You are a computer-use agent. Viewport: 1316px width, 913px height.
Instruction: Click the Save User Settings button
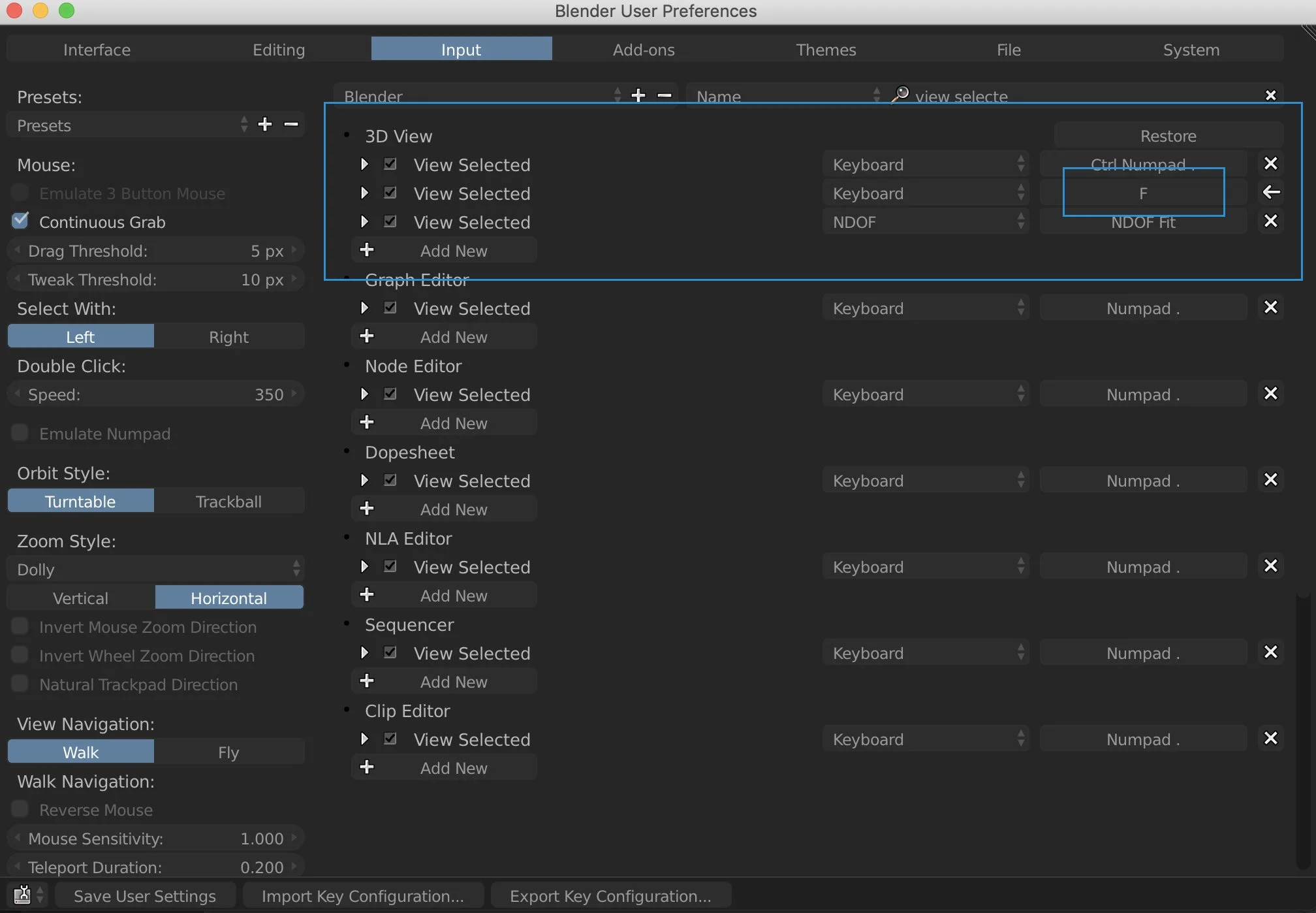pyautogui.click(x=145, y=895)
